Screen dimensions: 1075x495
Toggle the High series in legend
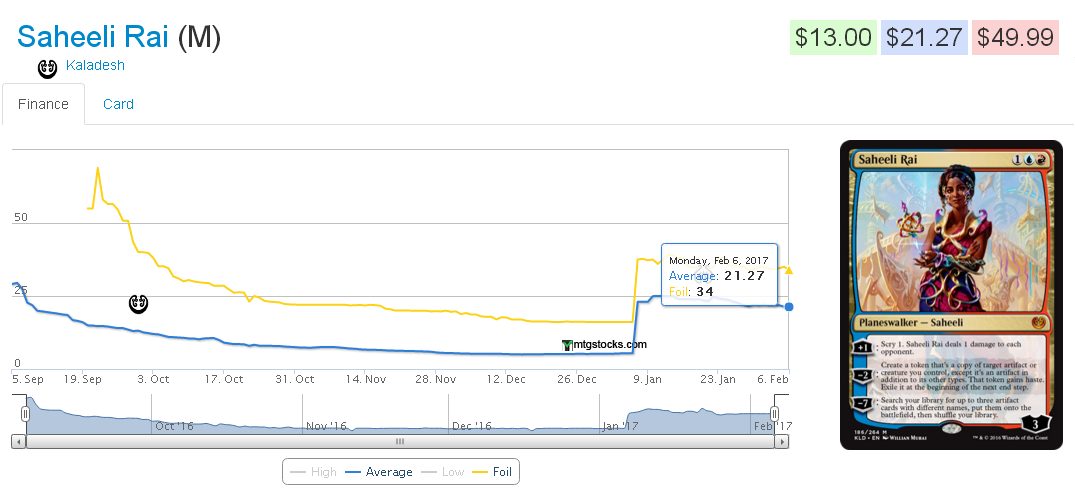pos(314,472)
